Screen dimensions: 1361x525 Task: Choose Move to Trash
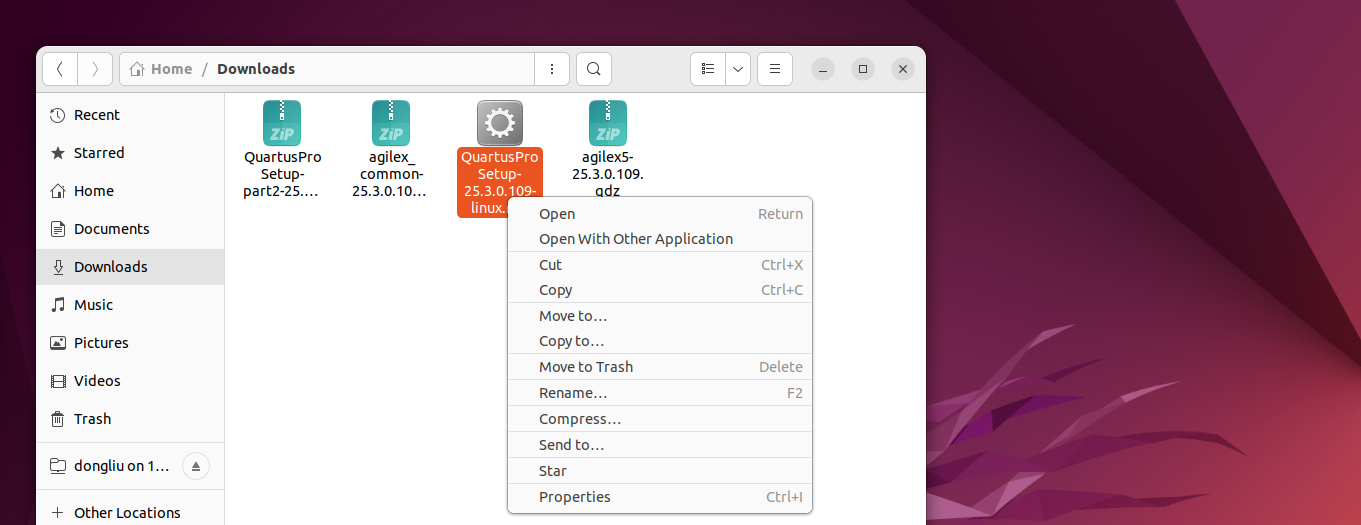coord(660,367)
